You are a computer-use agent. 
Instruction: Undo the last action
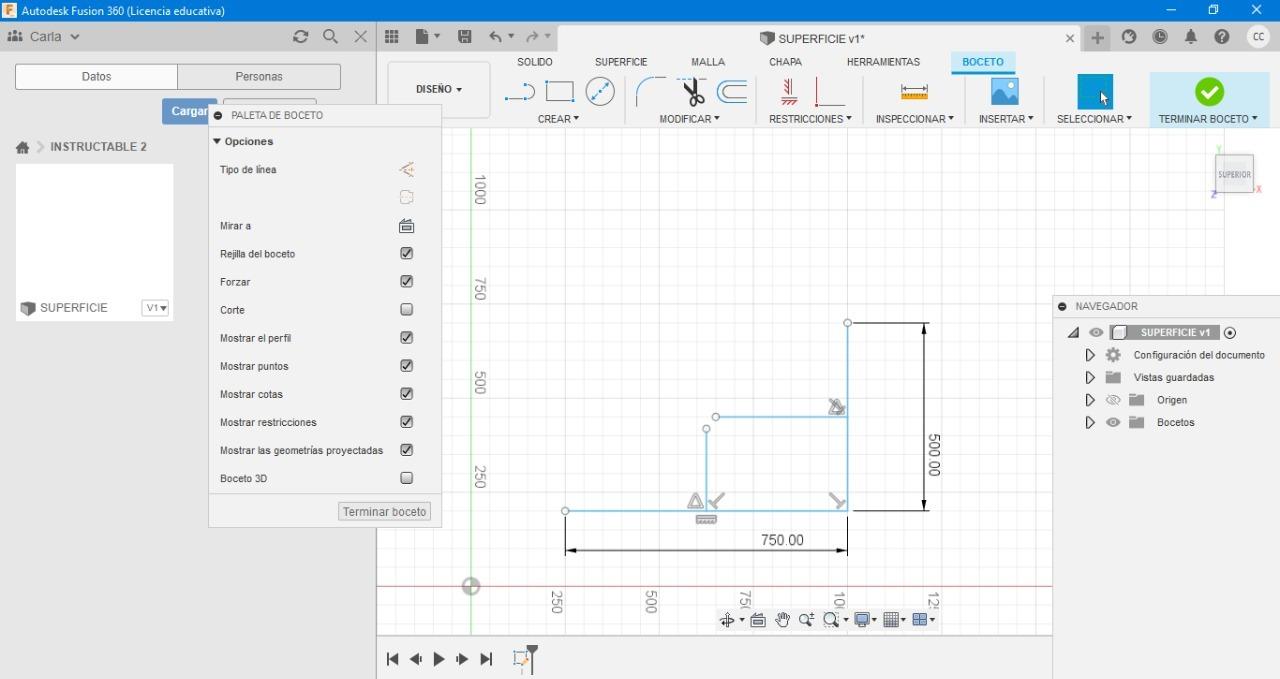pos(496,37)
